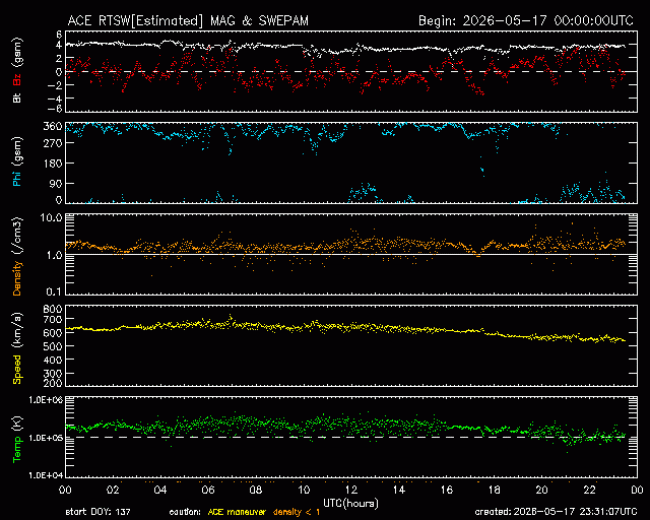Click the 'Begin: 2026-05-17 00:00:00UTC' timestamp
The width and height of the screenshot is (650, 520).
pyautogui.click(x=526, y=21)
